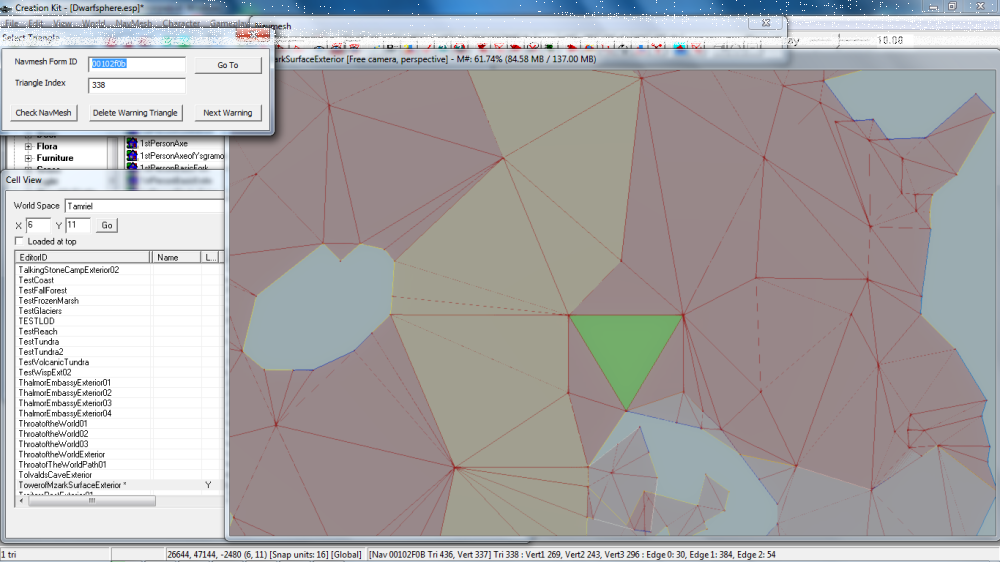The width and height of the screenshot is (1000, 562).
Task: Select the TestTundra cell
Action: (x=39, y=341)
